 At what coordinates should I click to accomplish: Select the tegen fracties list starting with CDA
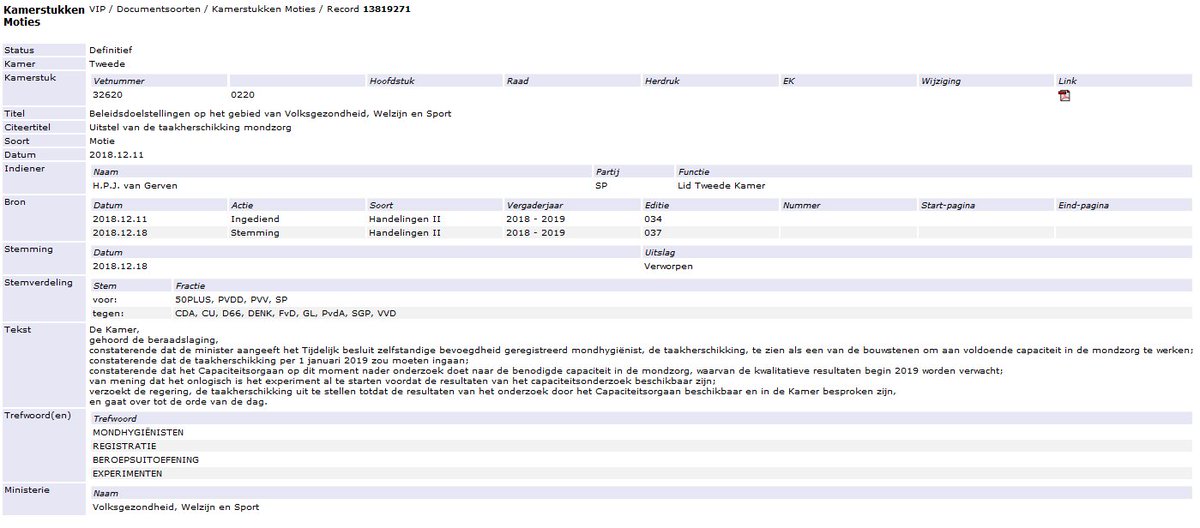[x=285, y=313]
